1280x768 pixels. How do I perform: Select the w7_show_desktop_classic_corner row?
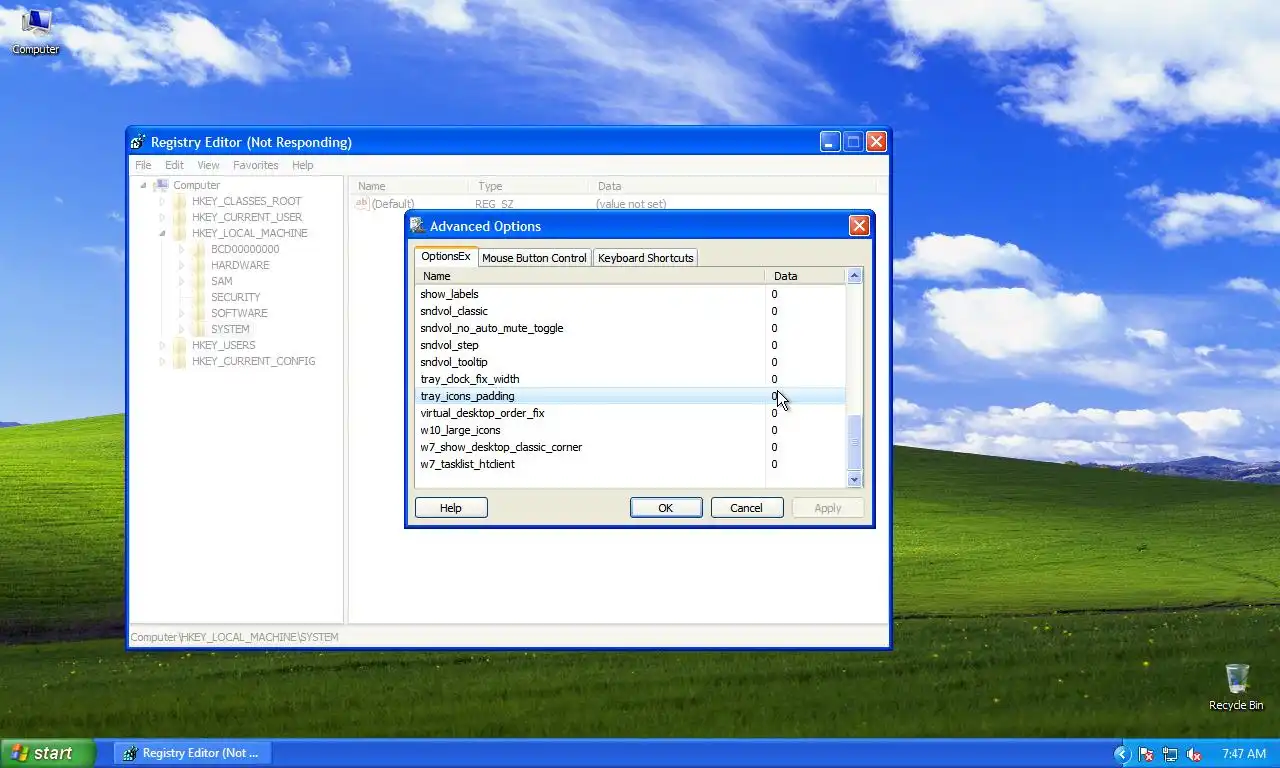click(x=631, y=447)
